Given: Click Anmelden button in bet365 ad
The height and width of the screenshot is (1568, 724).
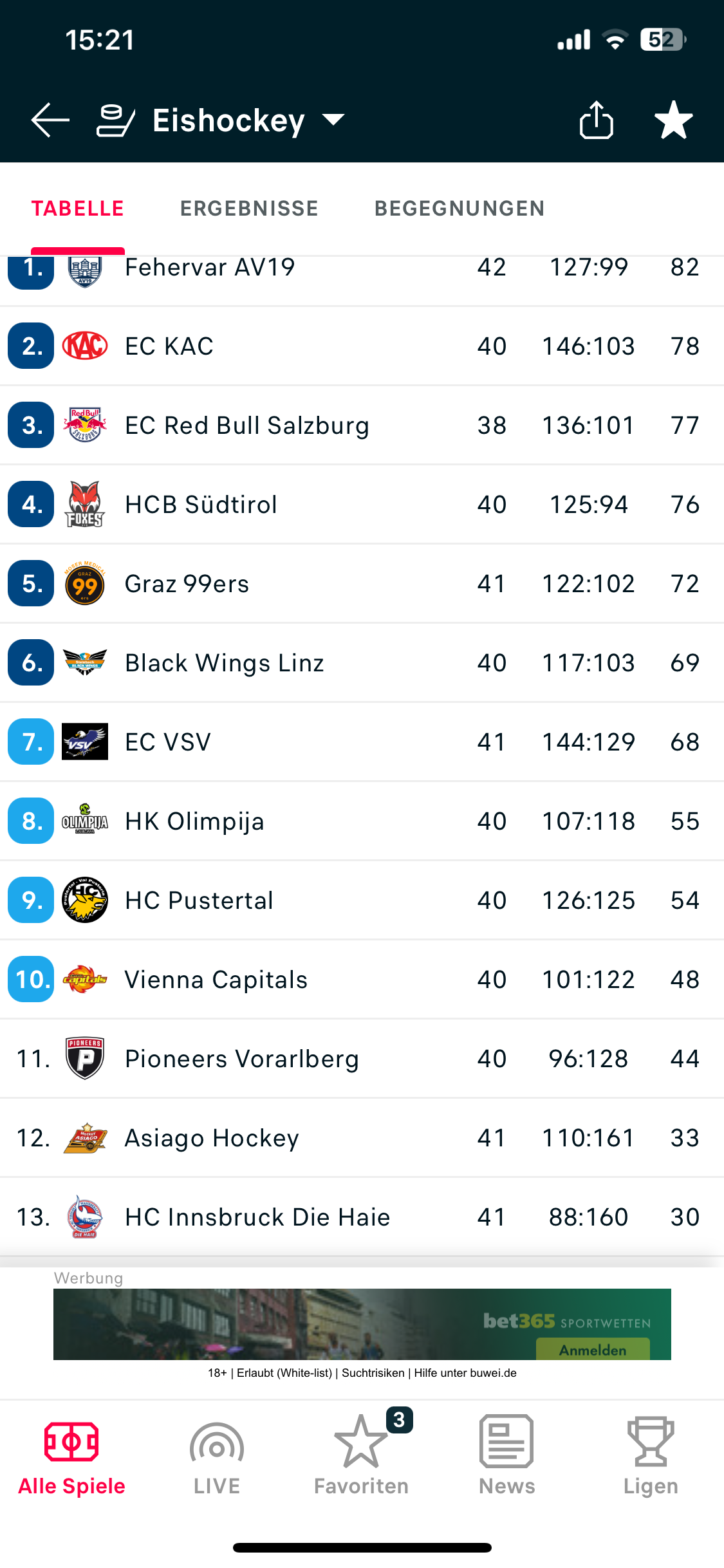Looking at the screenshot, I should pyautogui.click(x=593, y=1350).
